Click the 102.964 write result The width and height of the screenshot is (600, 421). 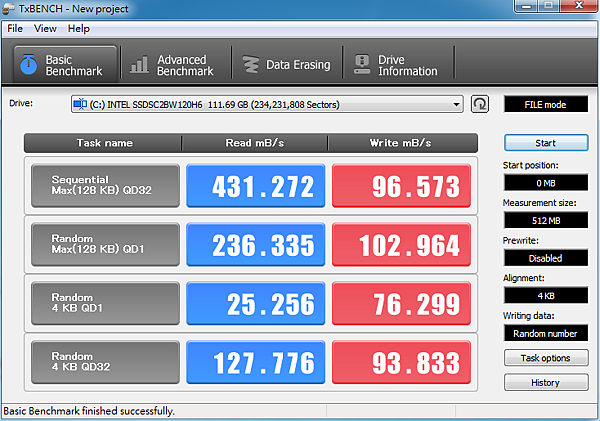coord(401,245)
